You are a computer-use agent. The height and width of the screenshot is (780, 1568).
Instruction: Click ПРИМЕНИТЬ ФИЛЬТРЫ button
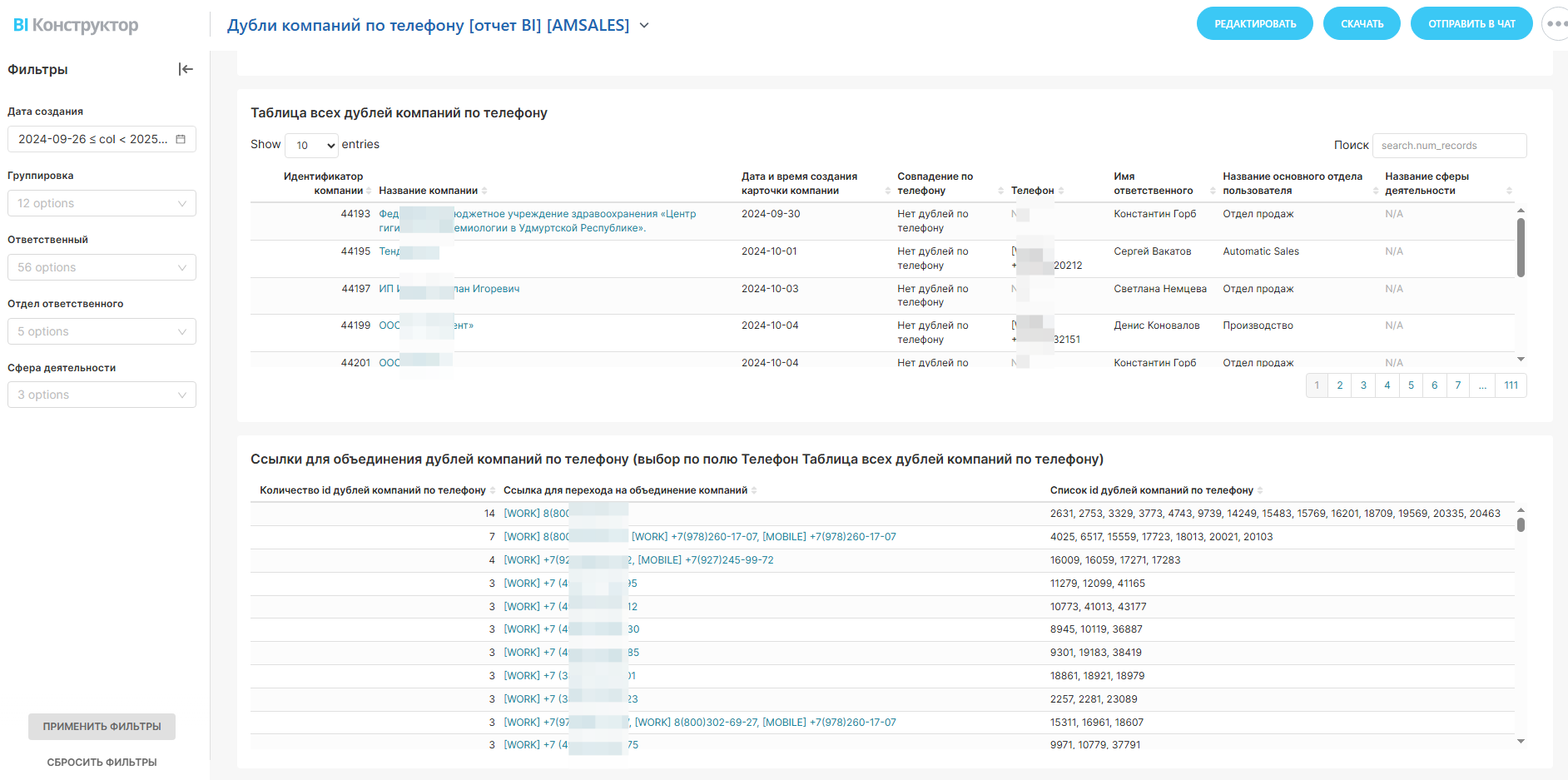pos(102,727)
